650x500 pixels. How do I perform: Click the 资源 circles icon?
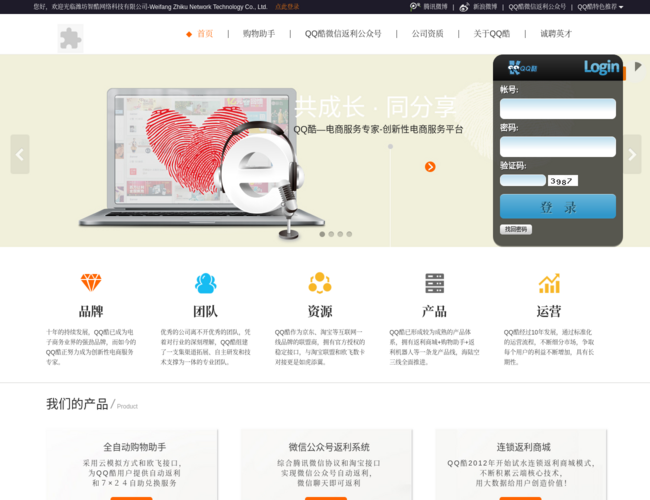coord(320,283)
